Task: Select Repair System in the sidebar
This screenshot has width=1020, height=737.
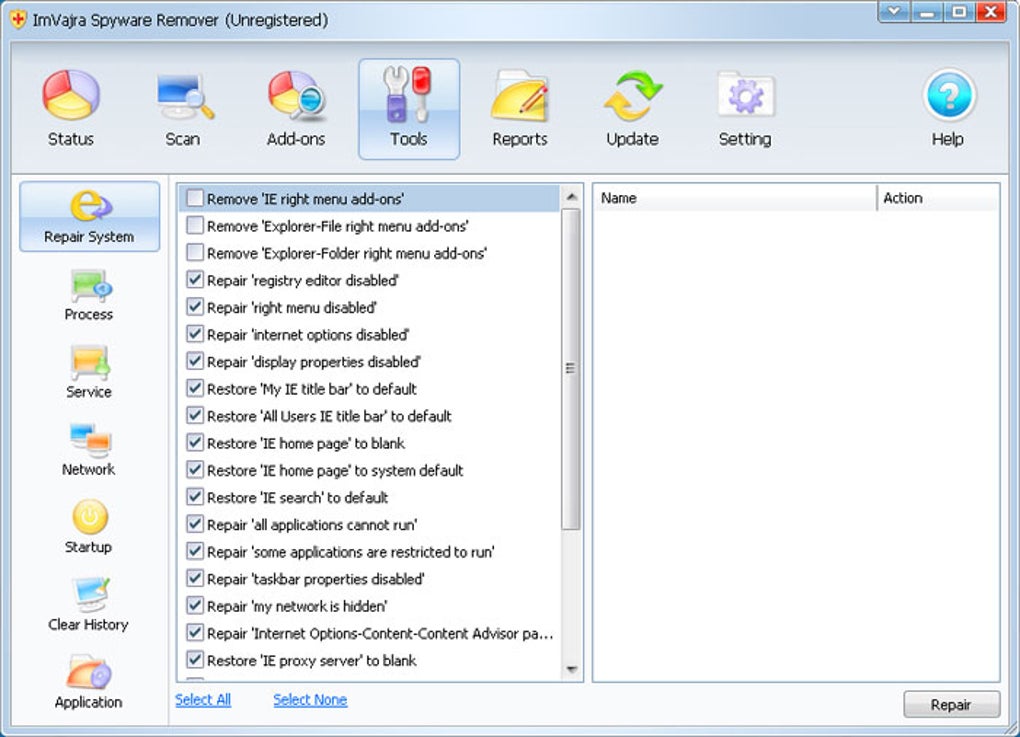Action: 90,217
